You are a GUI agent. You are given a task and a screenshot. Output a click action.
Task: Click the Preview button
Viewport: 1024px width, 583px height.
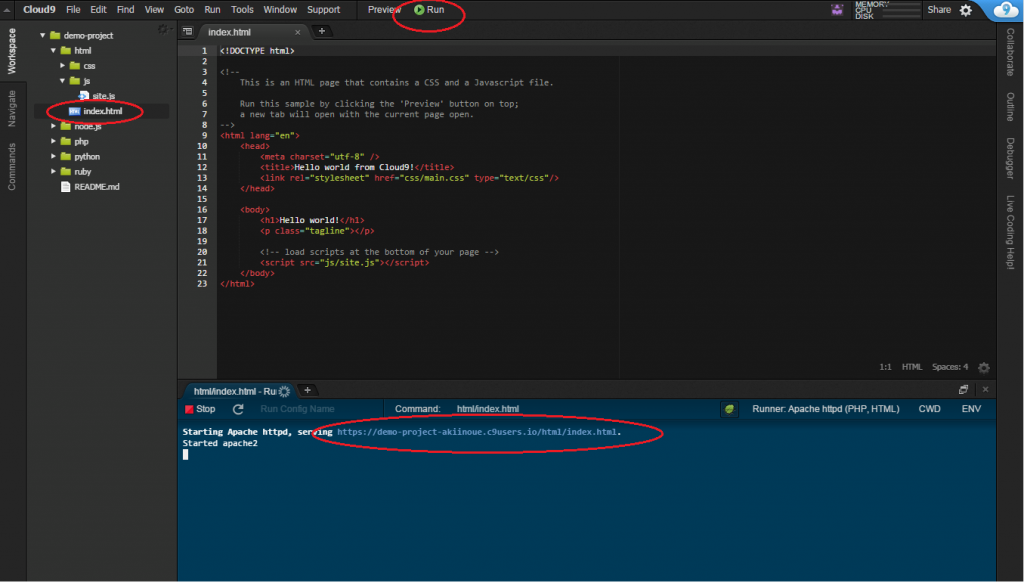383,10
